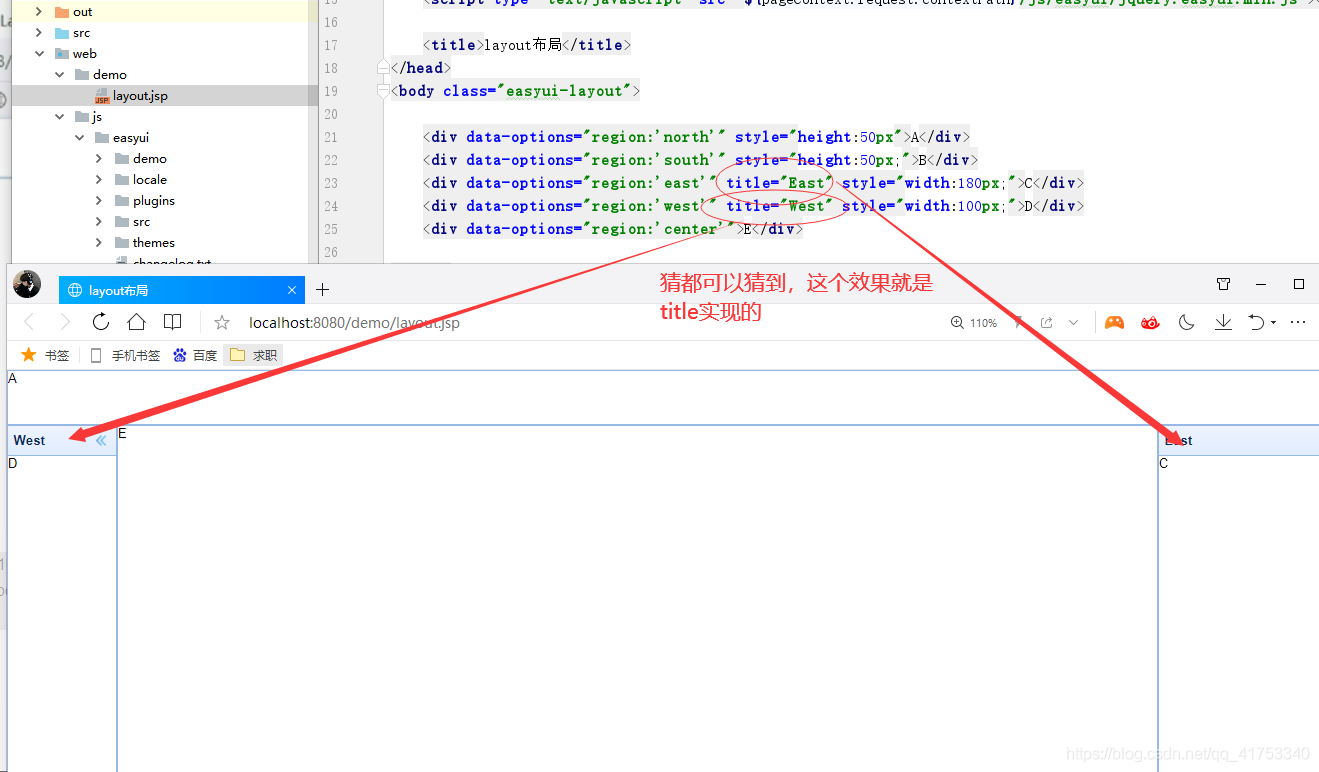
Task: Click the browser profile avatar
Action: coord(27,285)
